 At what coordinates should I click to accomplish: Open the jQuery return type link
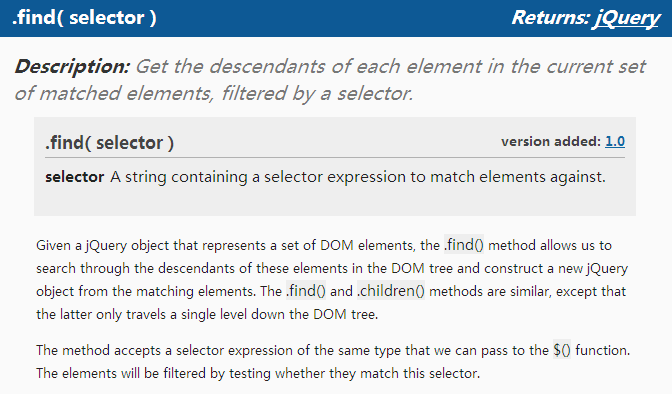[x=626, y=18]
